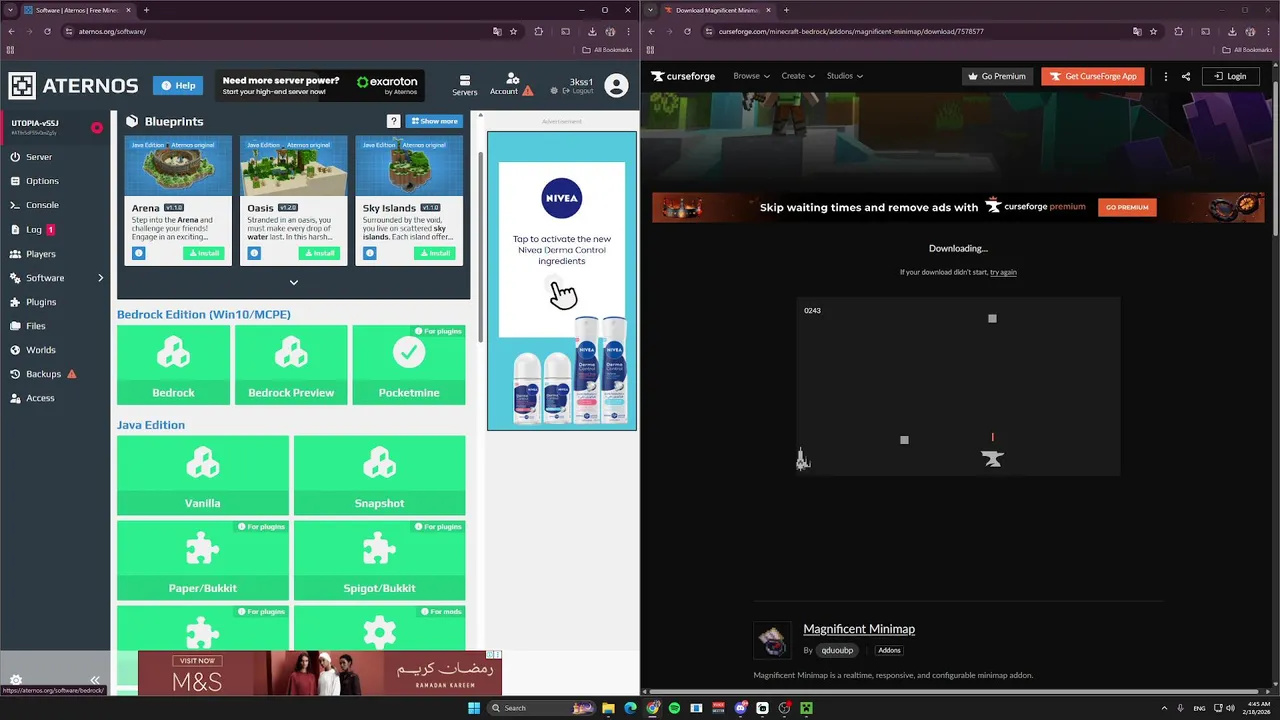Select Bedrock software tile
Image resolution: width=1280 pixels, height=720 pixels.
173,365
